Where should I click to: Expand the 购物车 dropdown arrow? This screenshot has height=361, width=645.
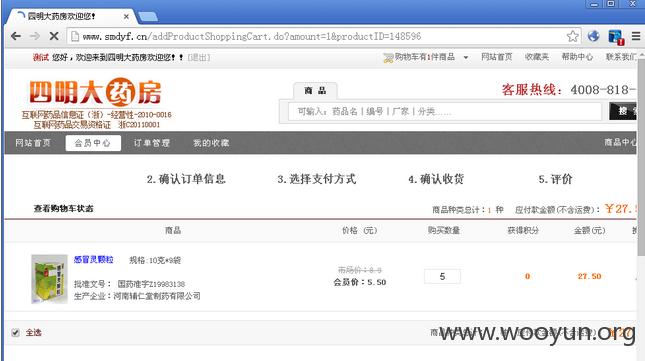tap(466, 58)
